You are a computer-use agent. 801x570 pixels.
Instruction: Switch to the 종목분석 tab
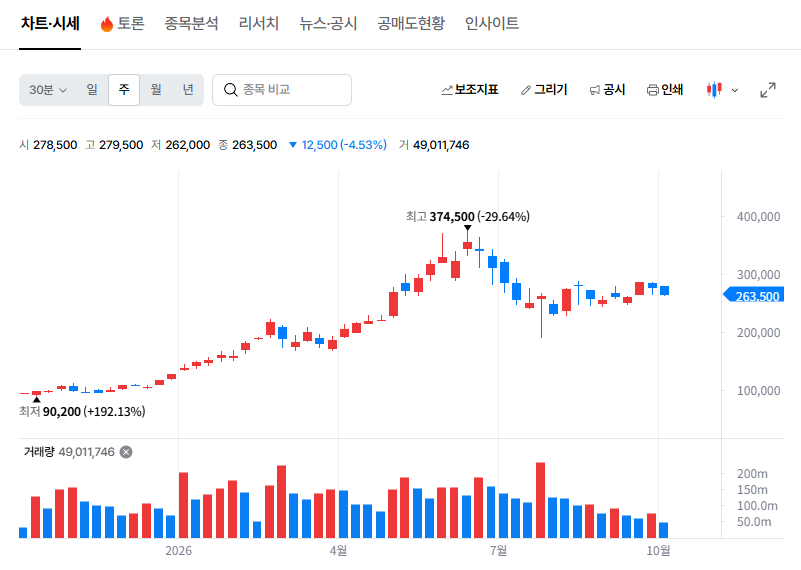191,23
